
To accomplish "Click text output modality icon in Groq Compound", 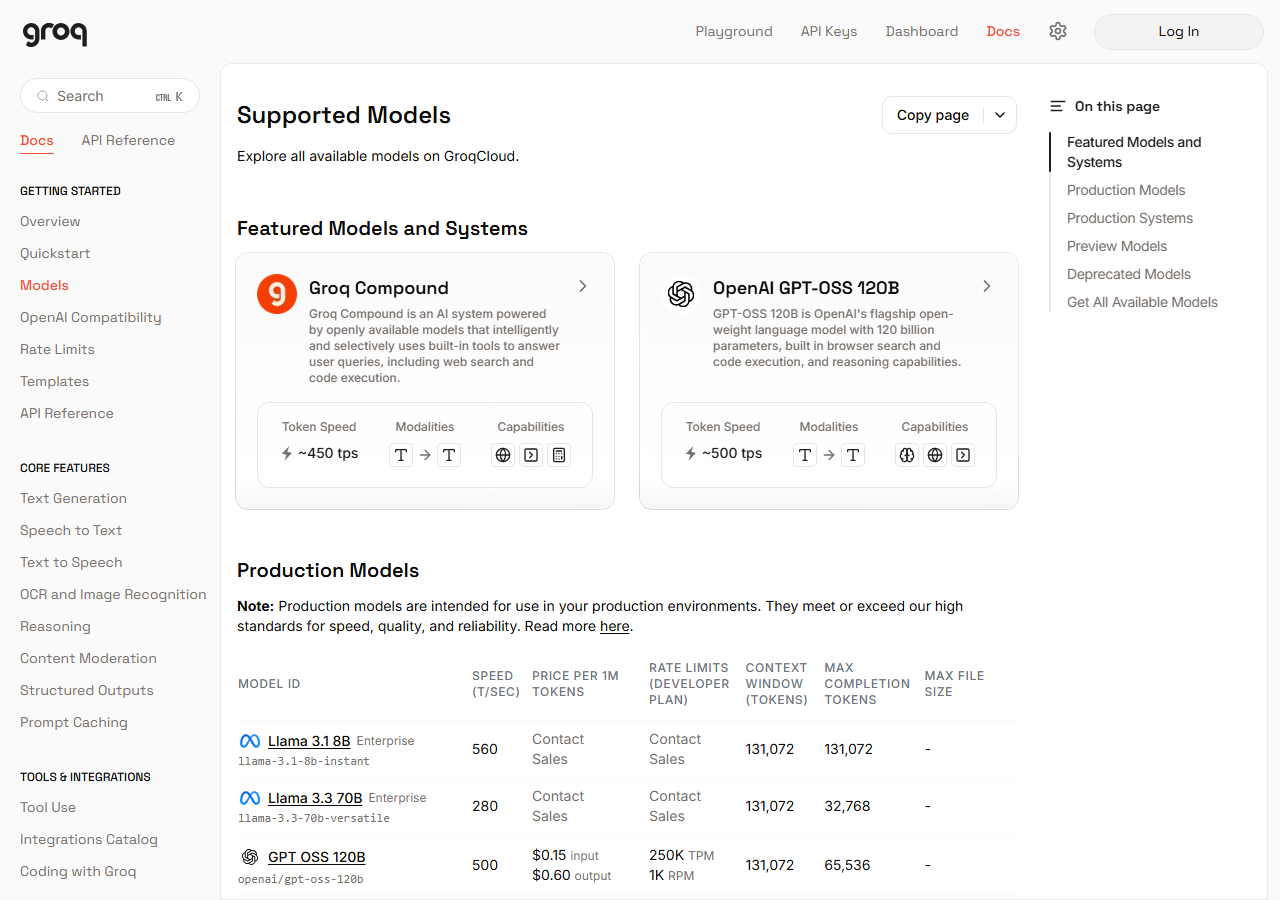I will [x=449, y=455].
